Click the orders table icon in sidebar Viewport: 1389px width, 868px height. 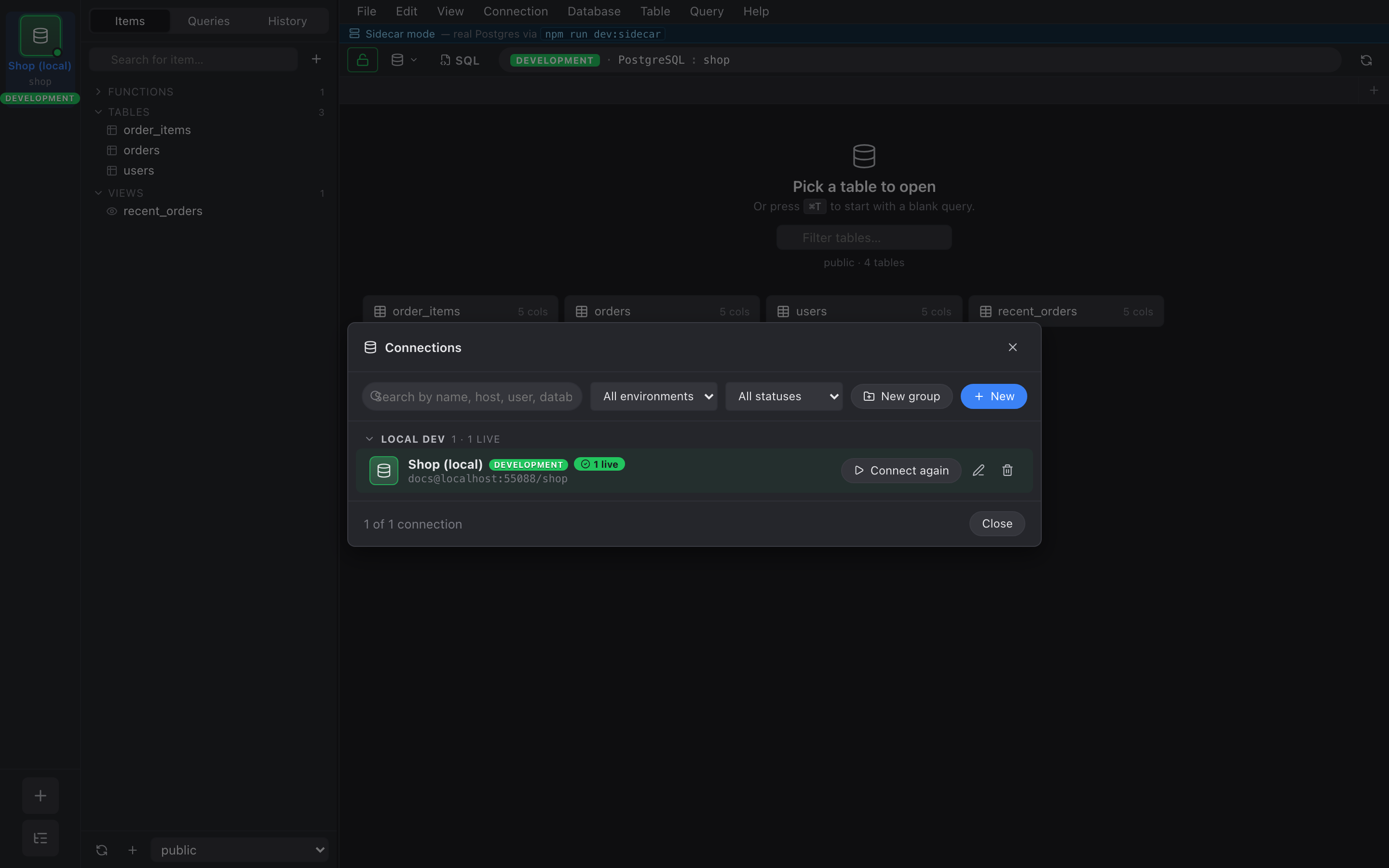coord(112,150)
